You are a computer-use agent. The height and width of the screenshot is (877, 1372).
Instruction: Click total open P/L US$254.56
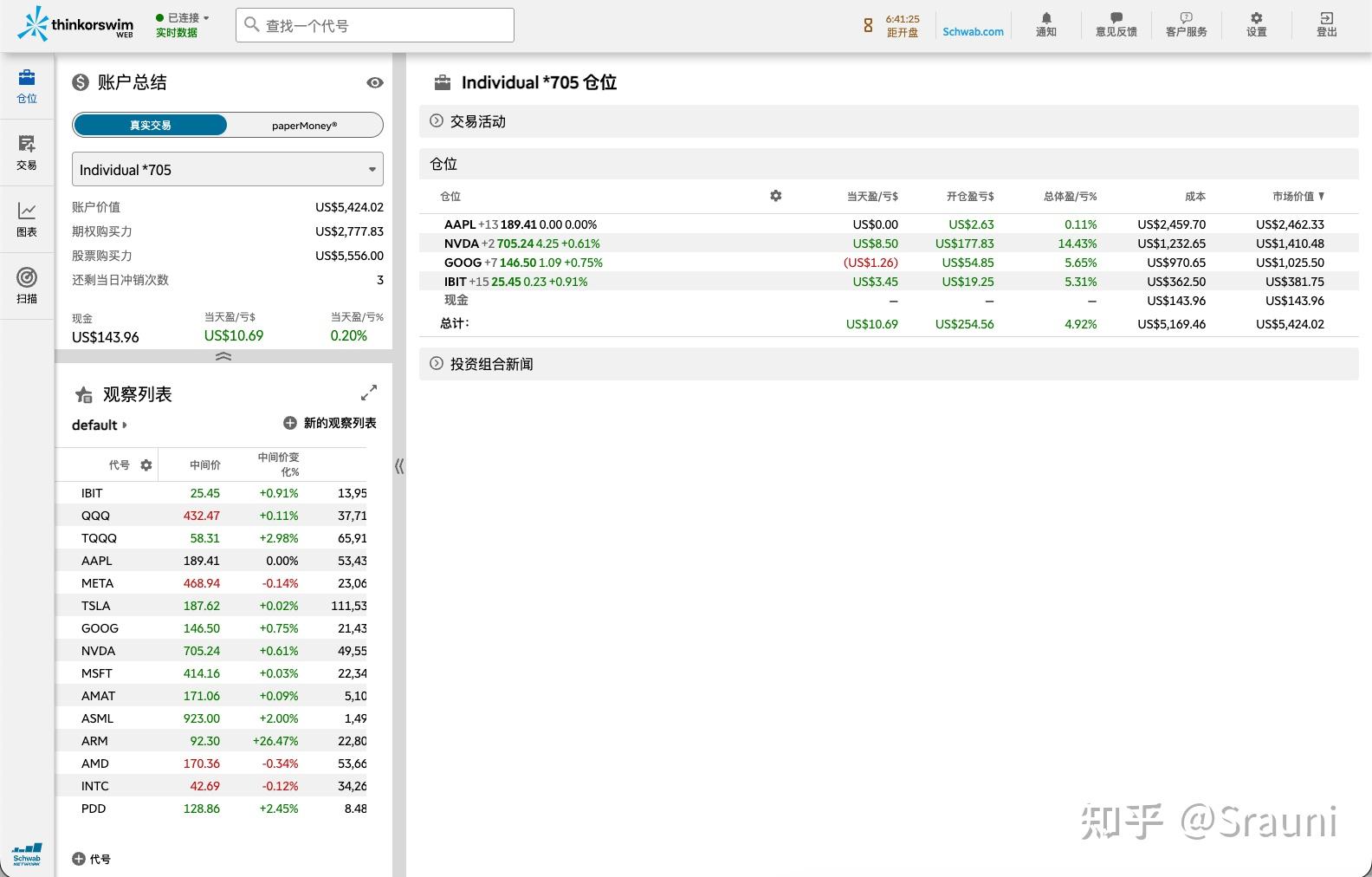tap(964, 324)
